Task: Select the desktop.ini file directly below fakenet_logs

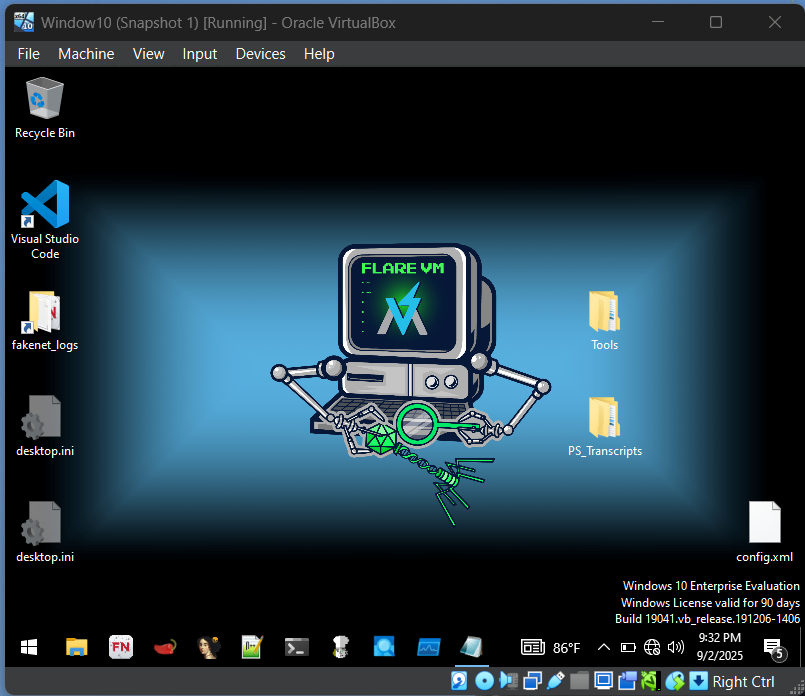Action: (x=45, y=427)
